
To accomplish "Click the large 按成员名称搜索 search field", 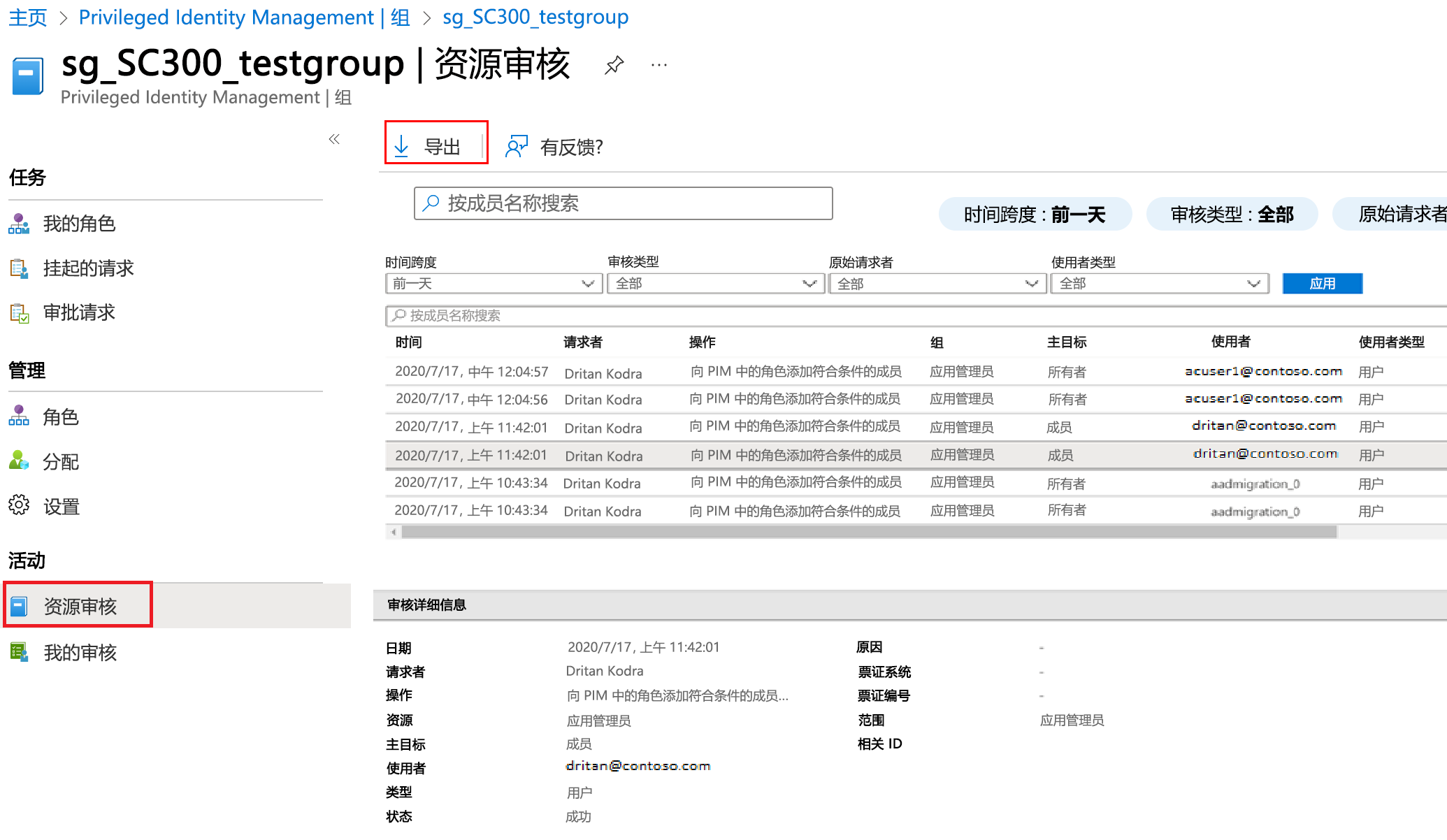I will coord(623,203).
